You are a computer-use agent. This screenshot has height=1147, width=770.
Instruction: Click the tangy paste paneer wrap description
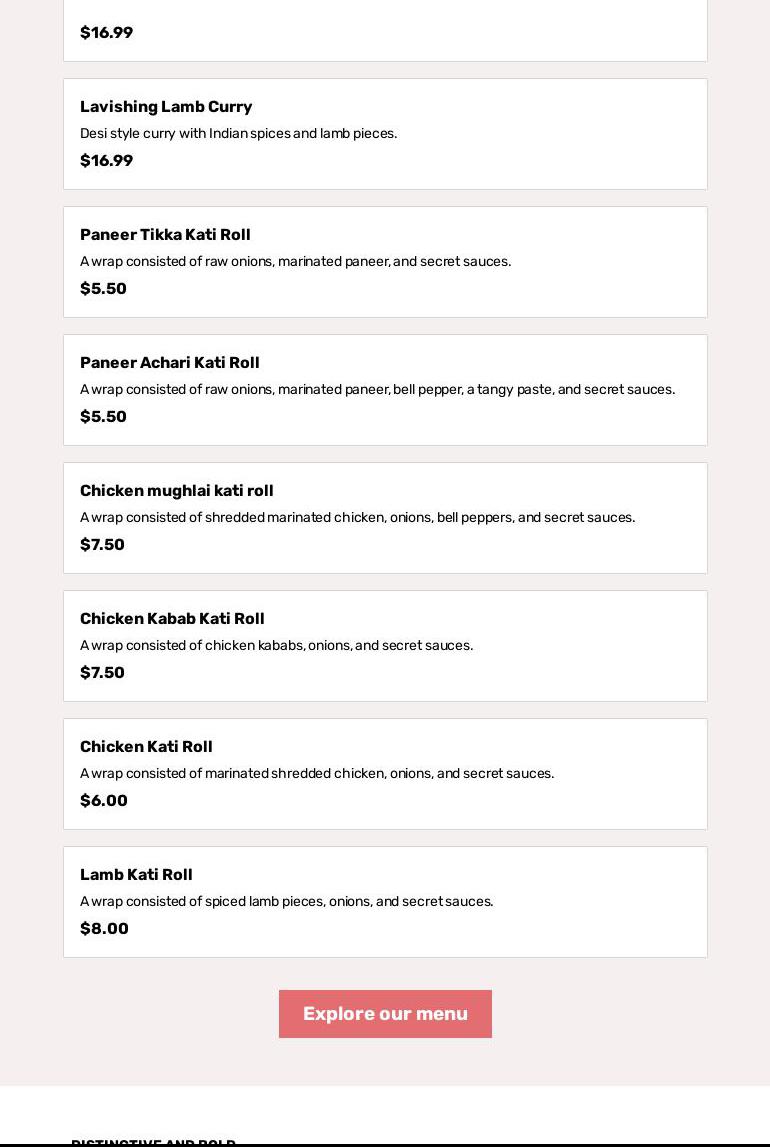377,390
